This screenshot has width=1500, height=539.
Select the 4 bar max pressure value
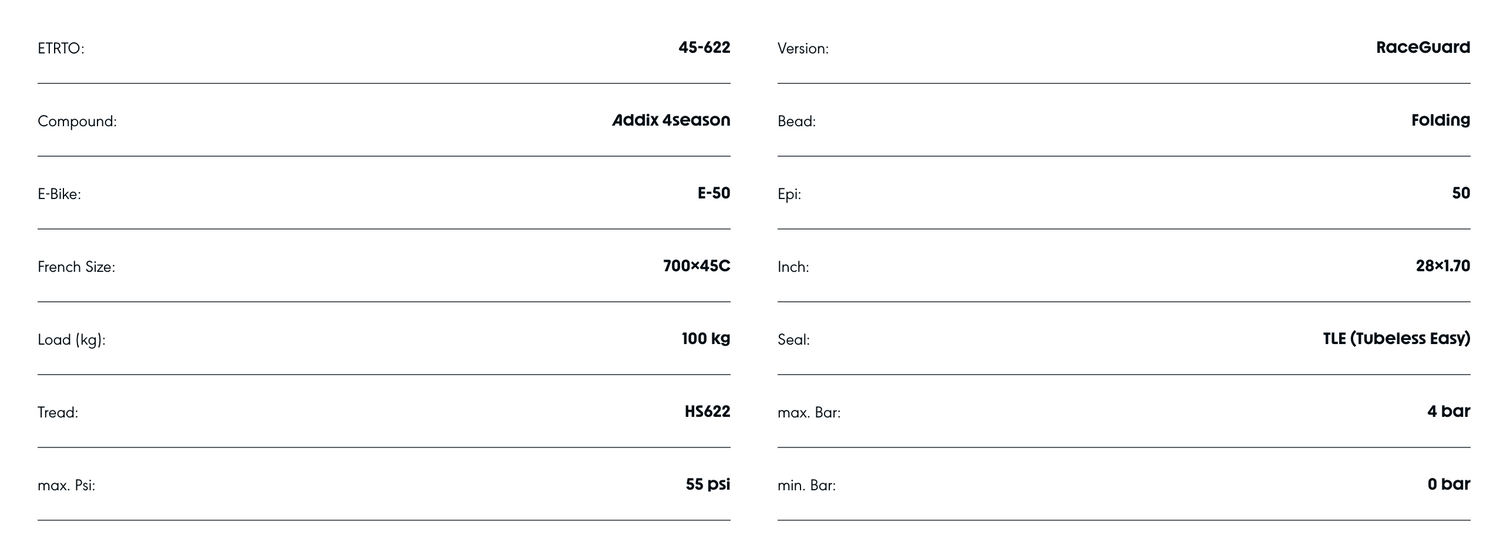click(x=1448, y=412)
